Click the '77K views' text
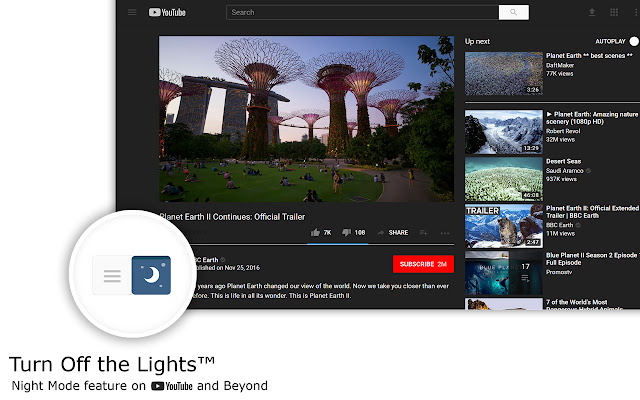Screen dimensions: 640x400 (560, 74)
